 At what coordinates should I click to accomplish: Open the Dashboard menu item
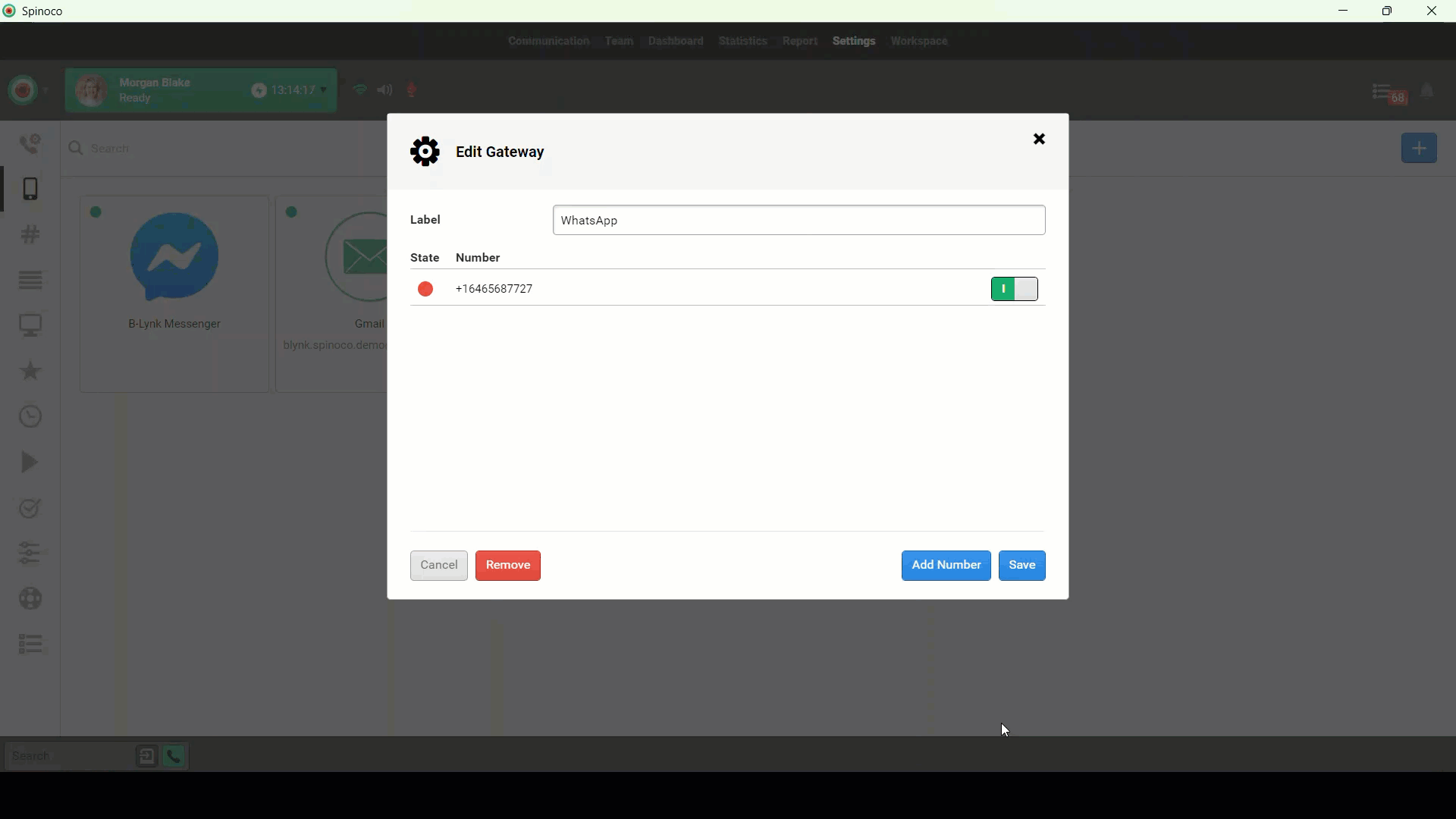(x=675, y=41)
